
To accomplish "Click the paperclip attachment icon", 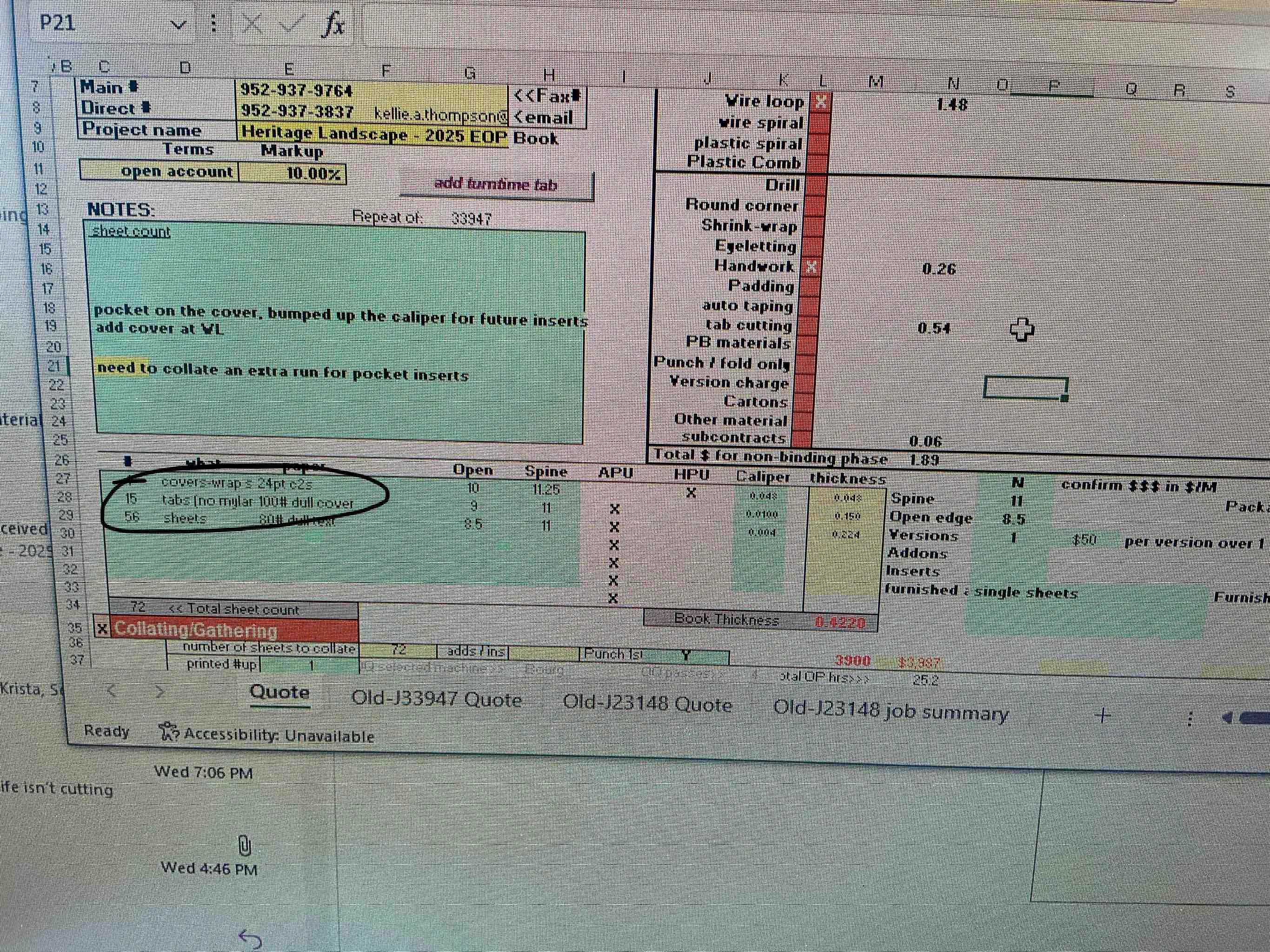I will (x=245, y=845).
